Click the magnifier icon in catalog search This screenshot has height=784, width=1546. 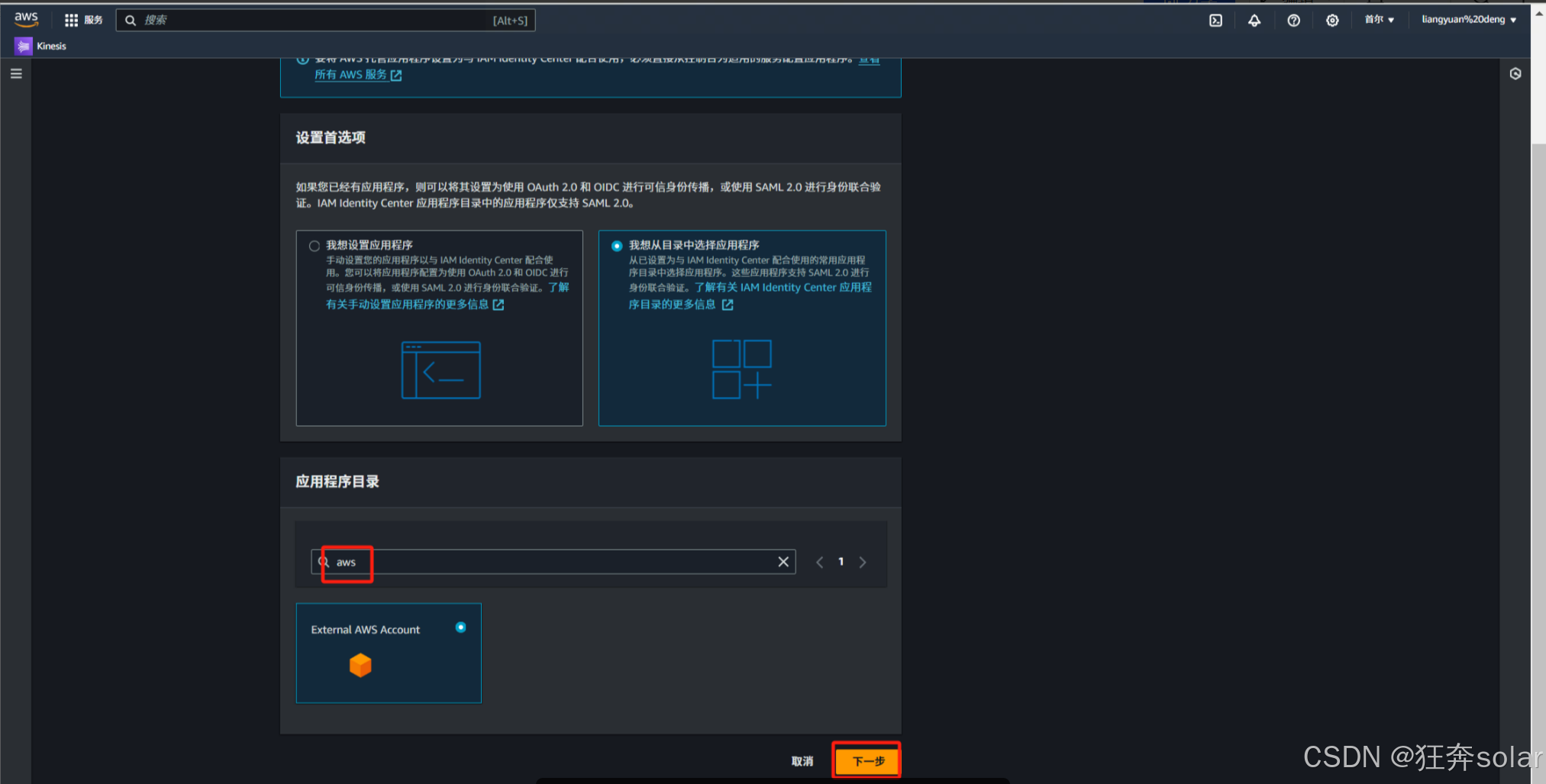pyautogui.click(x=324, y=562)
